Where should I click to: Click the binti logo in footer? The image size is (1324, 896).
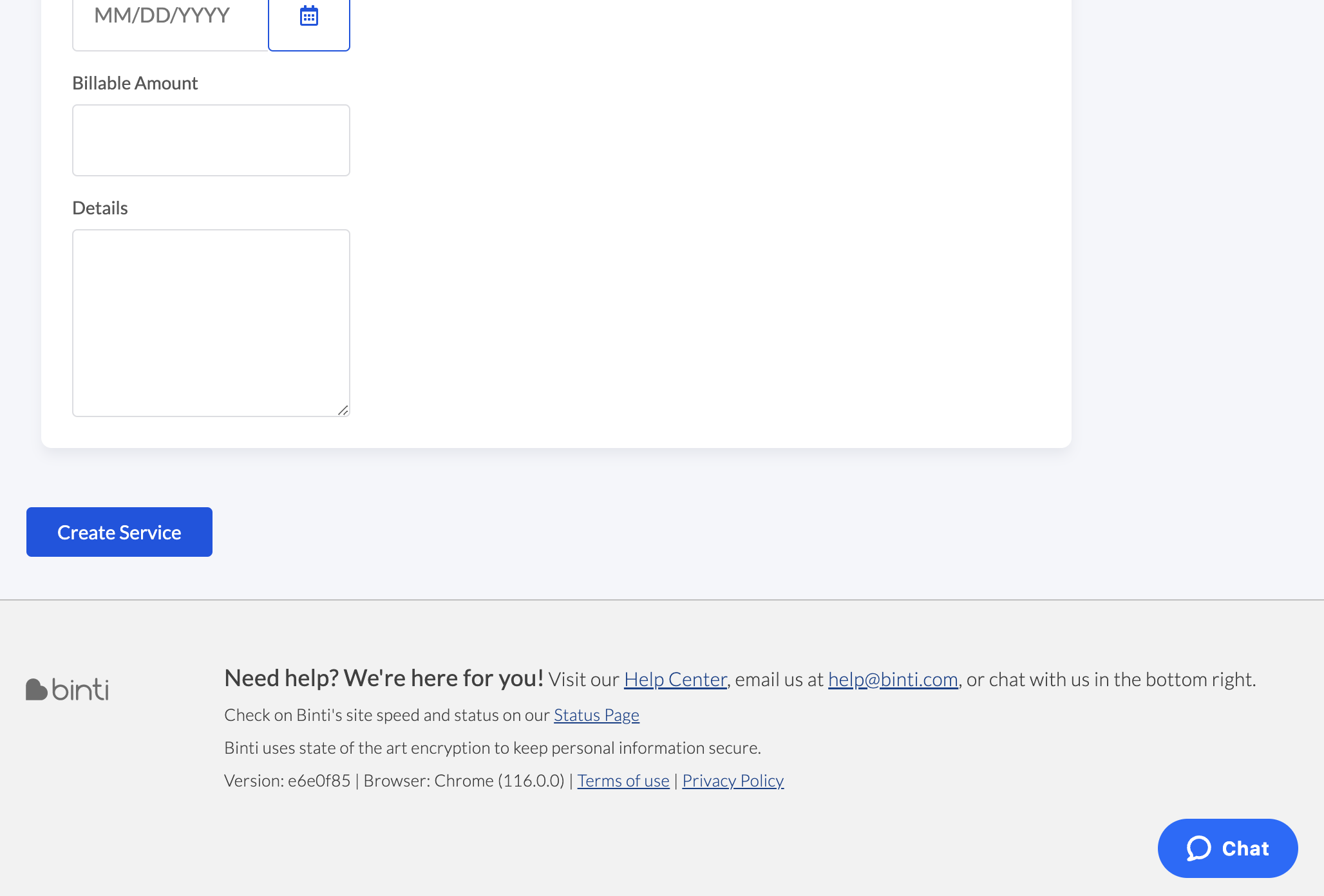click(68, 689)
